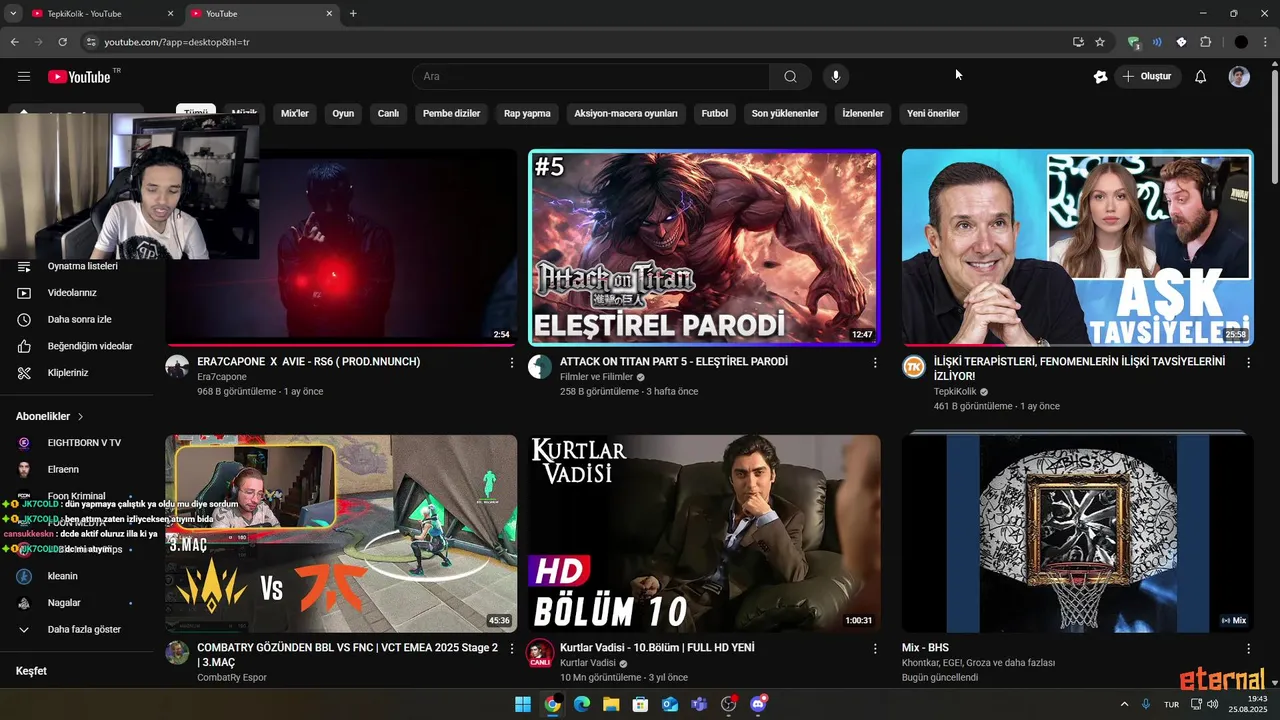The image size is (1280, 720).
Task: Show hidden system tray icons
Action: tap(1124, 704)
